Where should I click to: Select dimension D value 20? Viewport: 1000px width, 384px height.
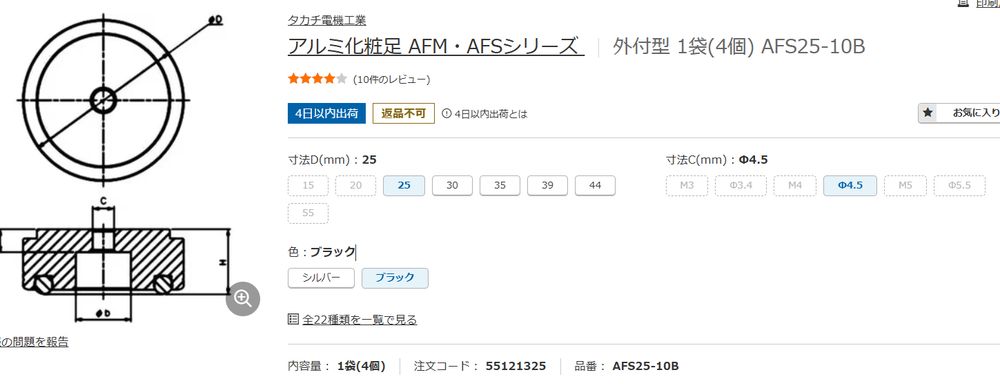pyautogui.click(x=356, y=186)
